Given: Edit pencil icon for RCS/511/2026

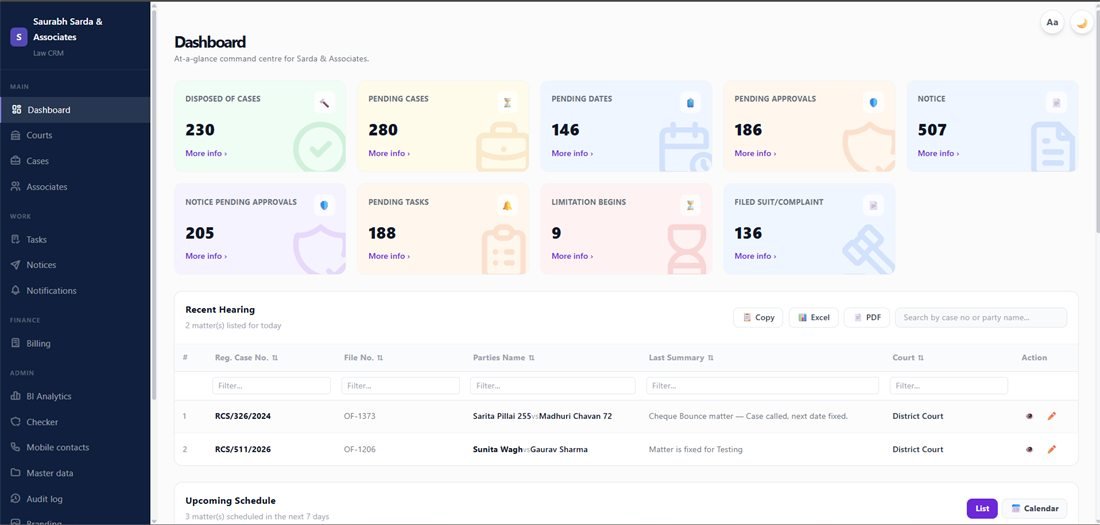Looking at the screenshot, I should pyautogui.click(x=1052, y=449).
